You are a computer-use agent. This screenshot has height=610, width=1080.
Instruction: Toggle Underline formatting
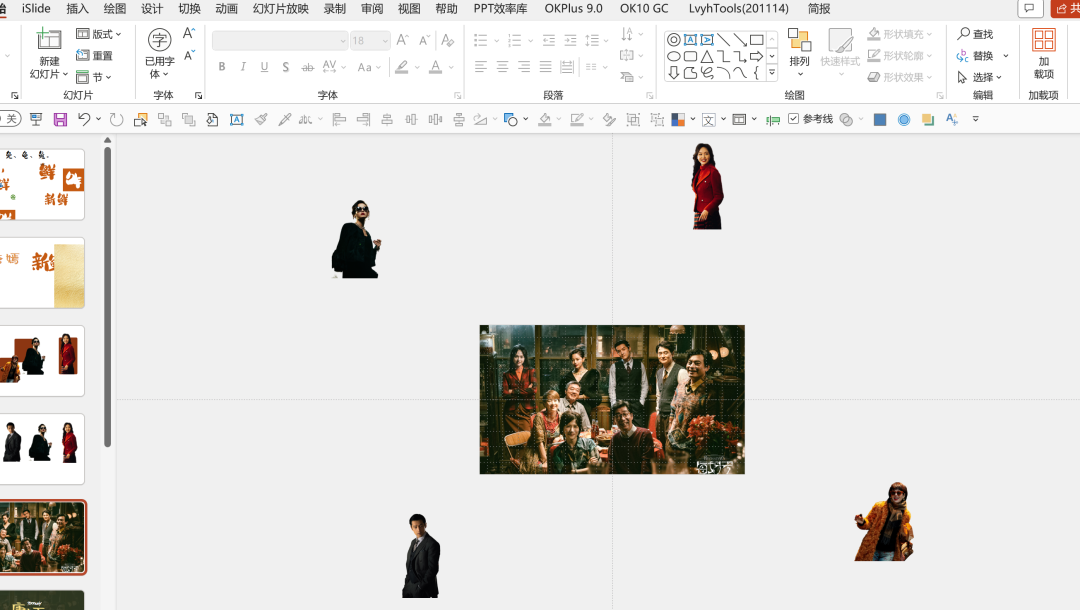tap(264, 67)
